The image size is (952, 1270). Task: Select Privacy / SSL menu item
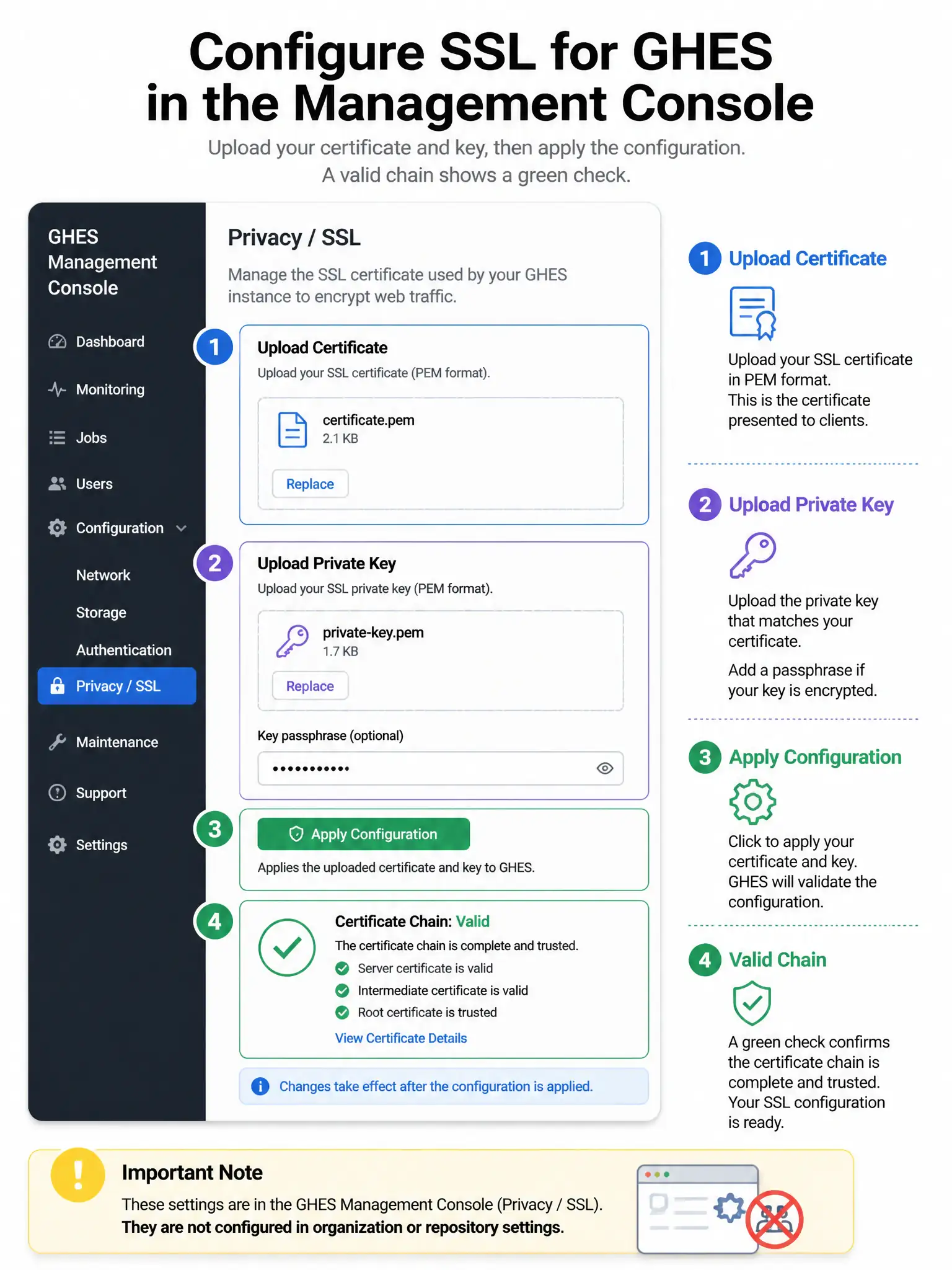(x=117, y=686)
